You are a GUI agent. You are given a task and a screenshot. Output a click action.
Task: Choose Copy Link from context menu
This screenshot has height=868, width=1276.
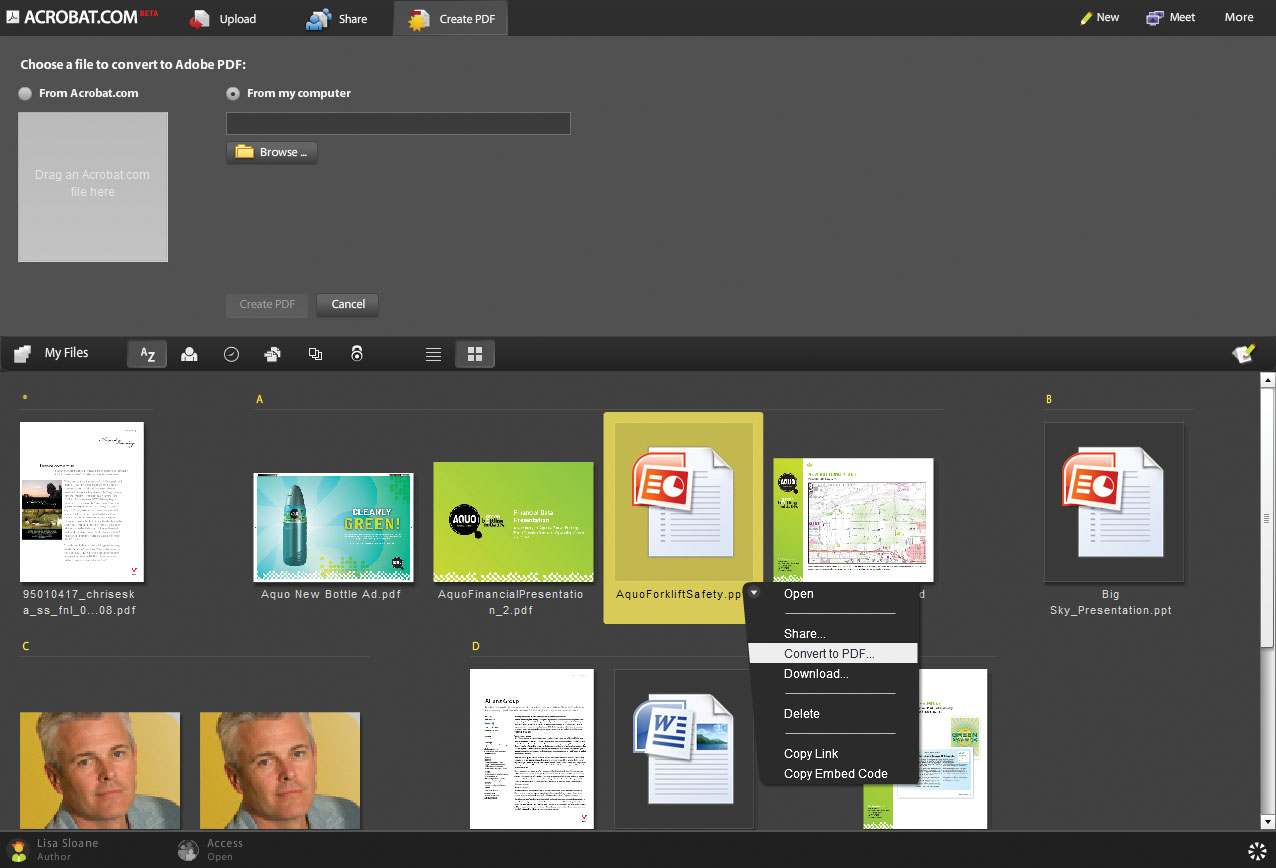[811, 754]
